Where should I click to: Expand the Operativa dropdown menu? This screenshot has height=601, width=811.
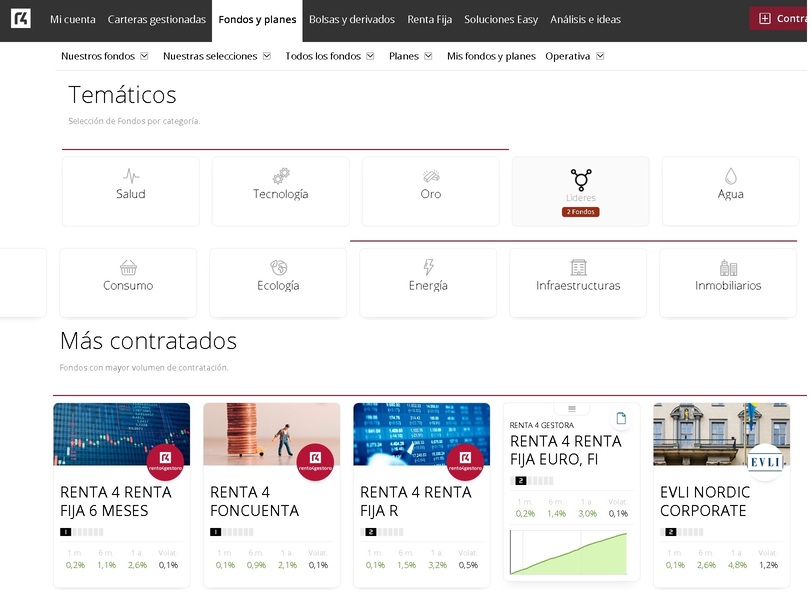click(574, 57)
